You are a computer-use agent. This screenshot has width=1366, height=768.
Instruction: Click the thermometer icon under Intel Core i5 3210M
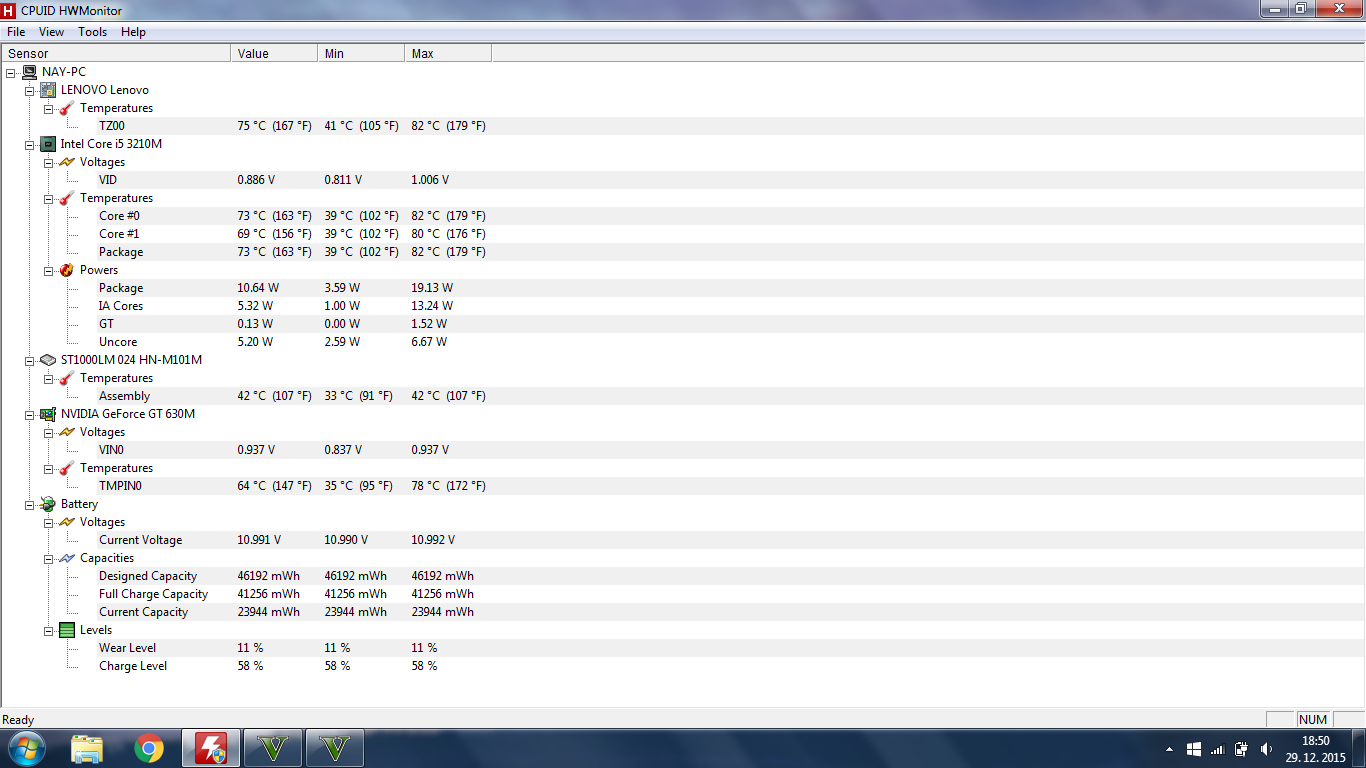[67, 198]
